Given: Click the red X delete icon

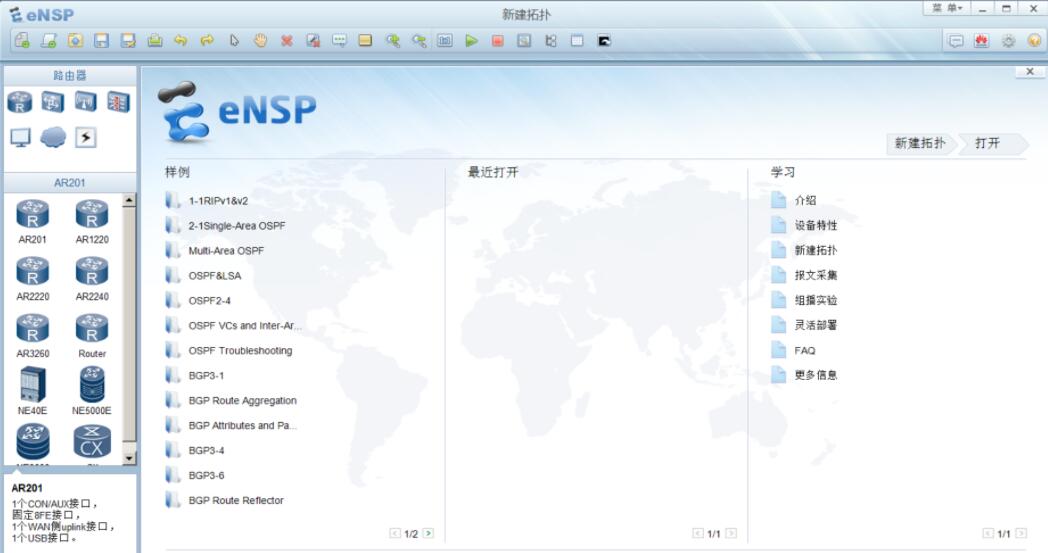Looking at the screenshot, I should 287,41.
